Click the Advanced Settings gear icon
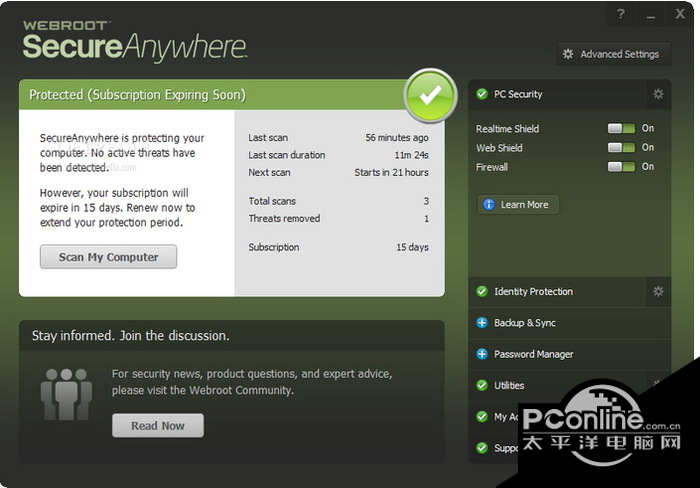 tap(568, 54)
